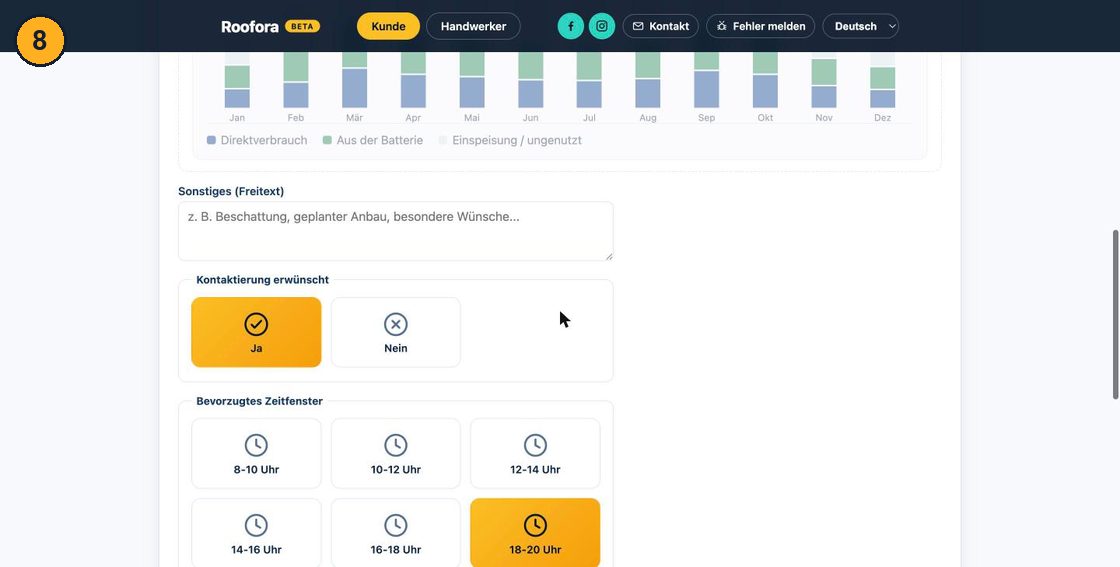This screenshot has width=1120, height=567.
Task: Click into the Sonstiges free text field
Action: pyautogui.click(x=396, y=231)
